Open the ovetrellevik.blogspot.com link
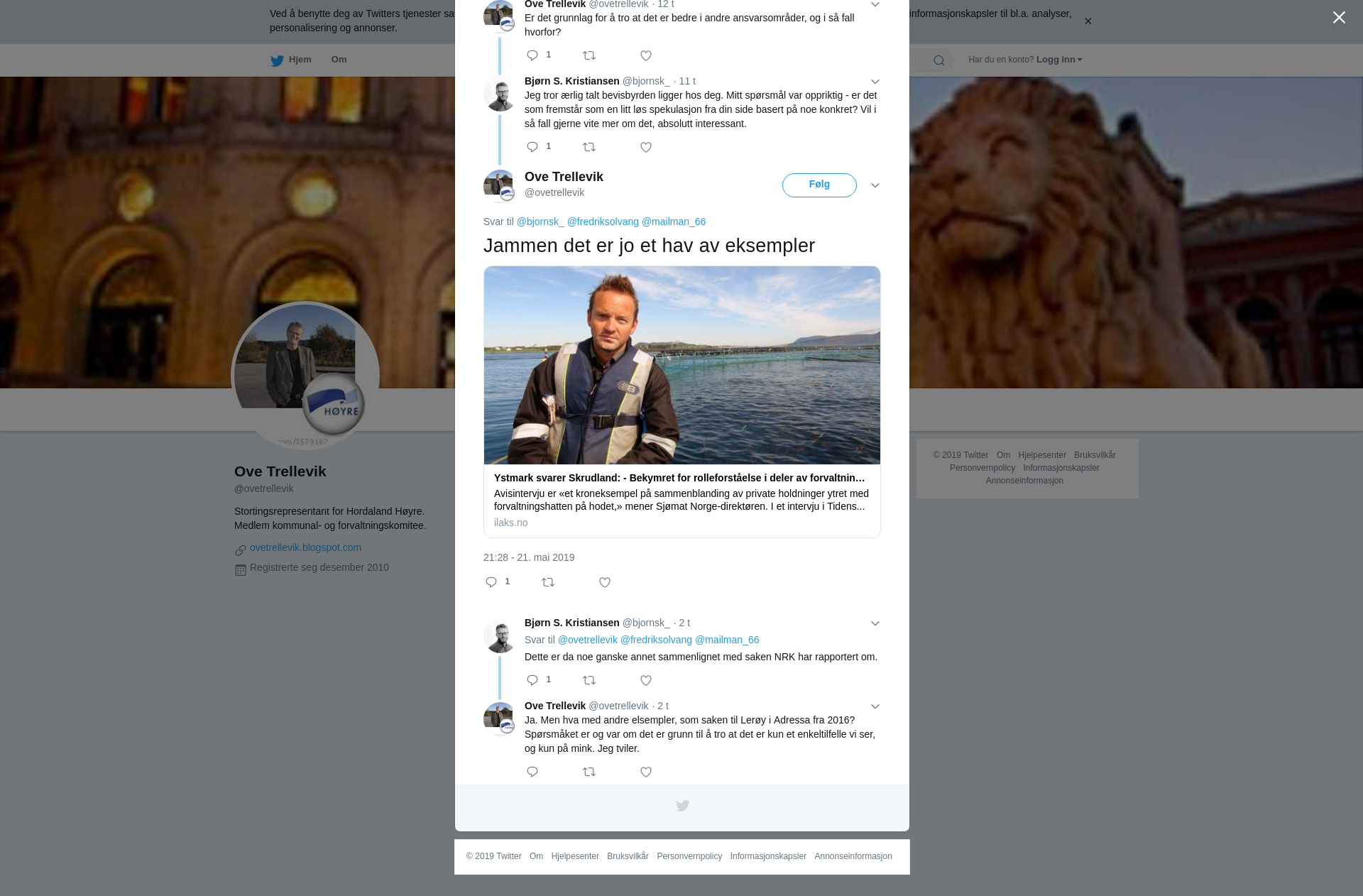 (305, 547)
